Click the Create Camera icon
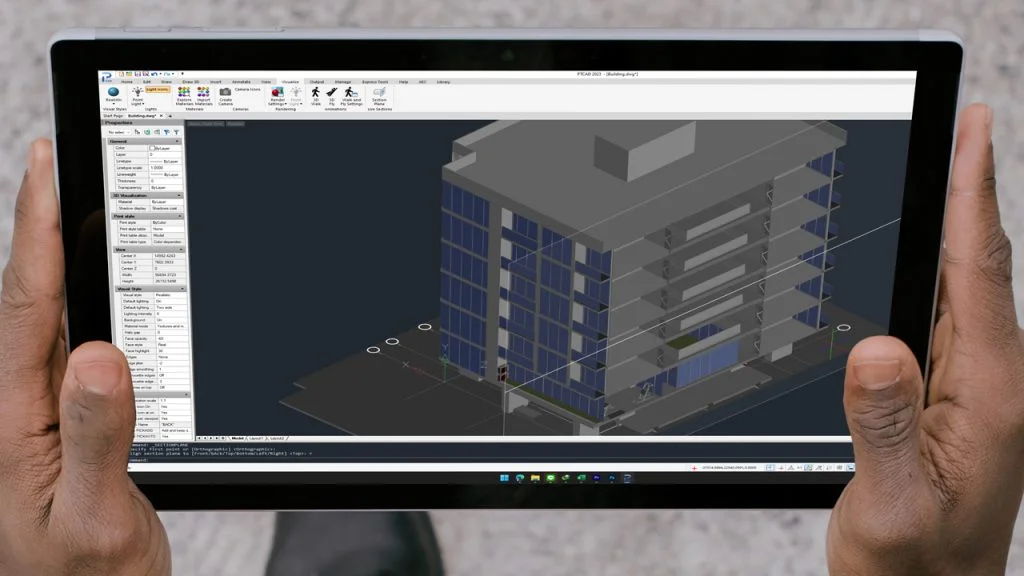The height and width of the screenshot is (576, 1024). (x=225, y=92)
